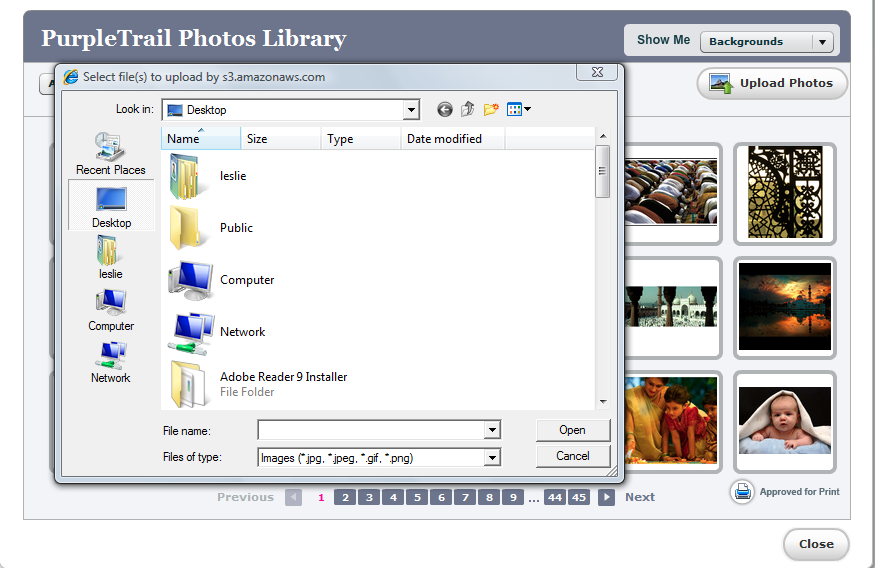Screen dimensions: 875x568
Task: Click the Close button in Photos Library
Action: point(816,544)
